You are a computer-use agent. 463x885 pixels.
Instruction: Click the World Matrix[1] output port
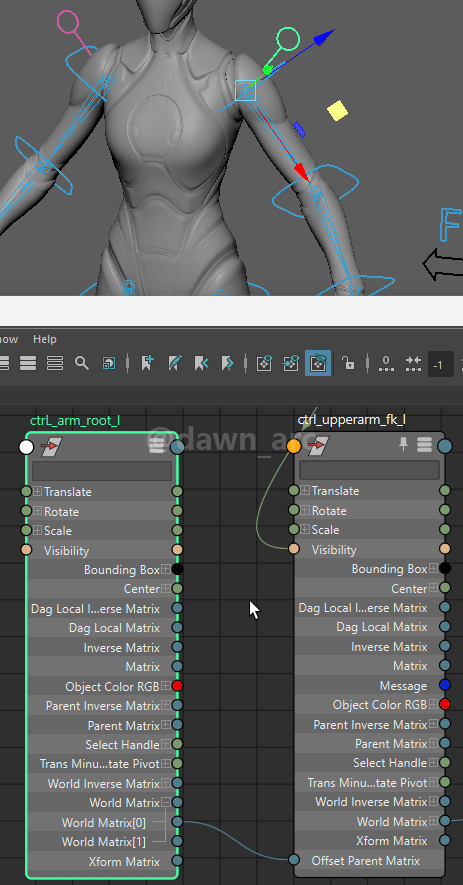[177, 841]
